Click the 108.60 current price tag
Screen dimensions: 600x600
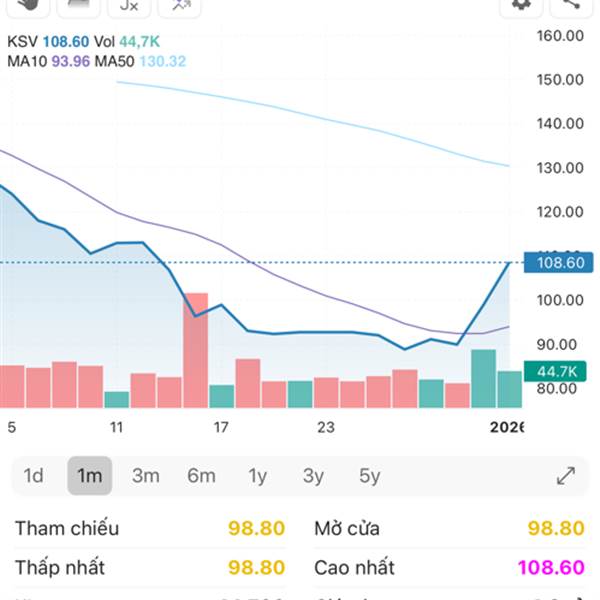click(x=560, y=265)
